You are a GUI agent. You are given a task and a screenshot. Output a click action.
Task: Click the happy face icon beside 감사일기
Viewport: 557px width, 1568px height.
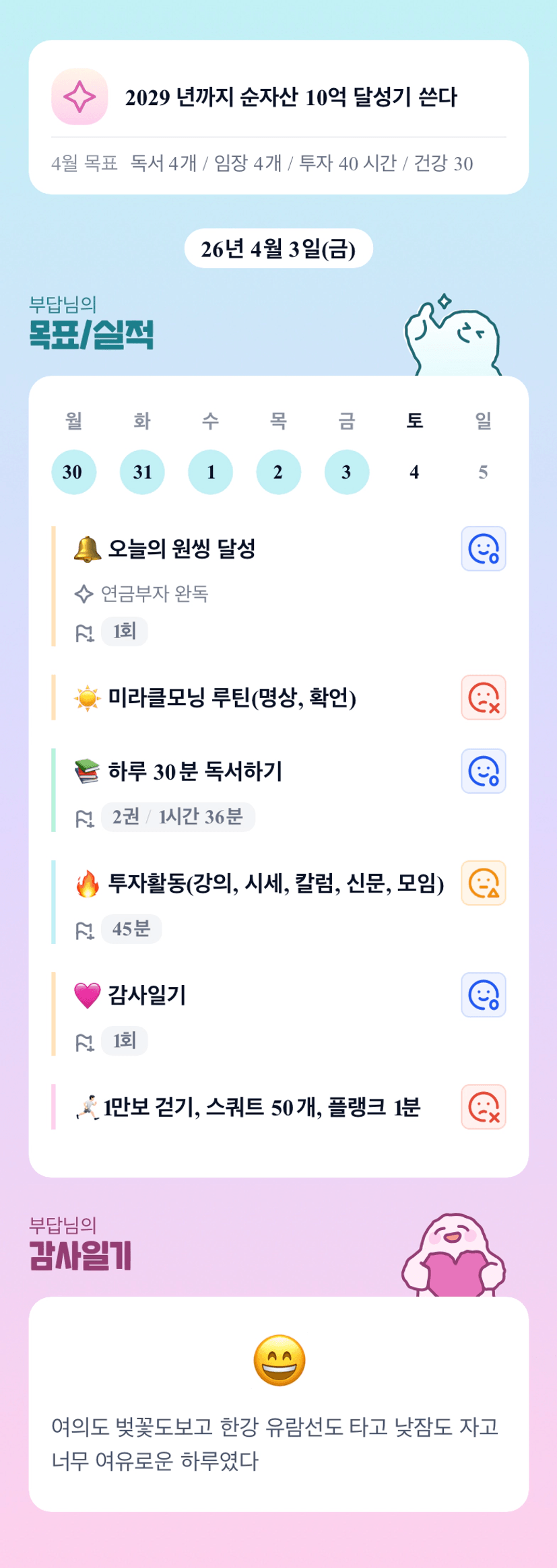(483, 995)
